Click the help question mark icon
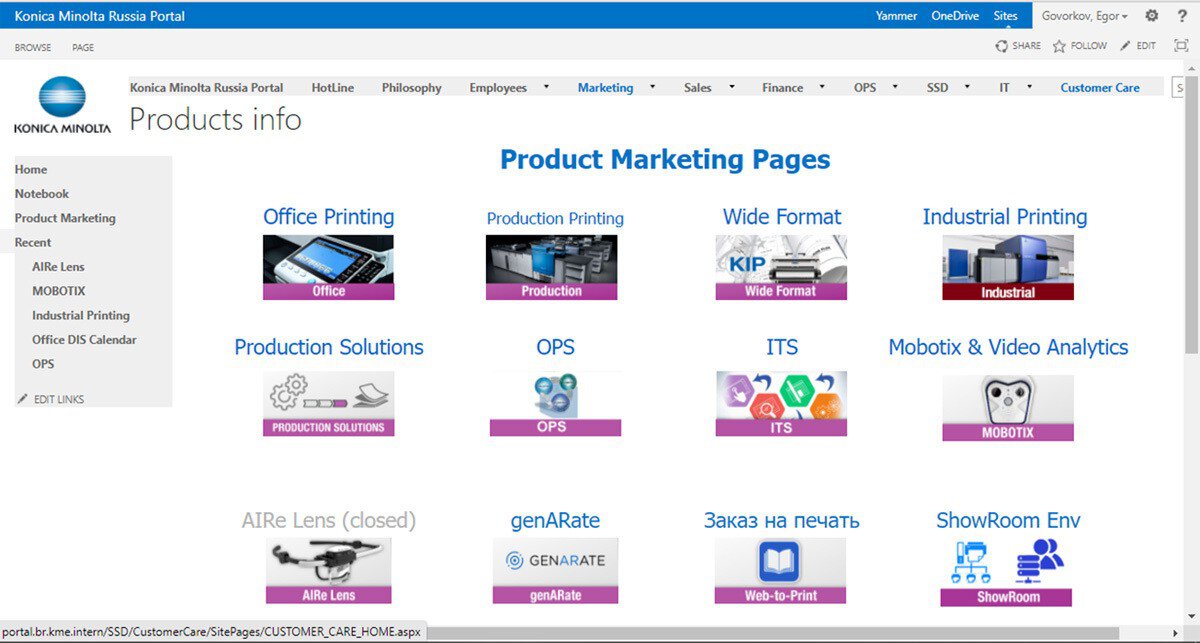1200x643 pixels. pos(1180,16)
